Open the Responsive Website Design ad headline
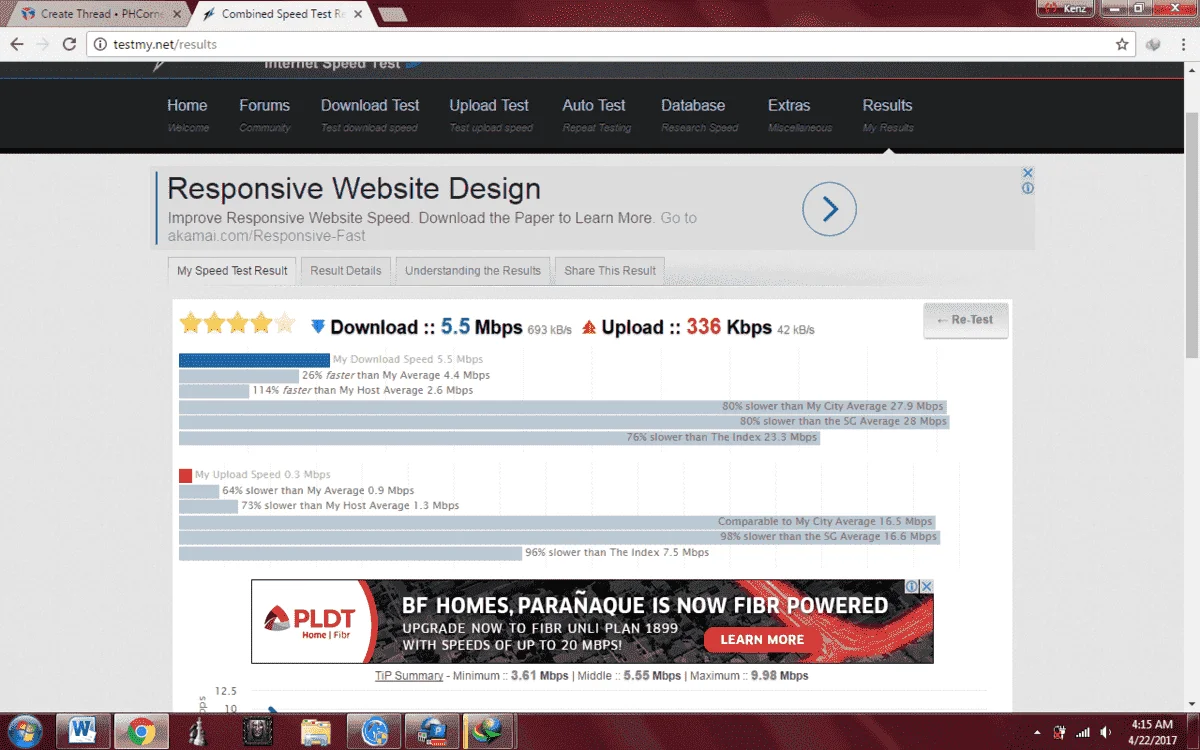Image resolution: width=1200 pixels, height=750 pixels. [x=354, y=189]
